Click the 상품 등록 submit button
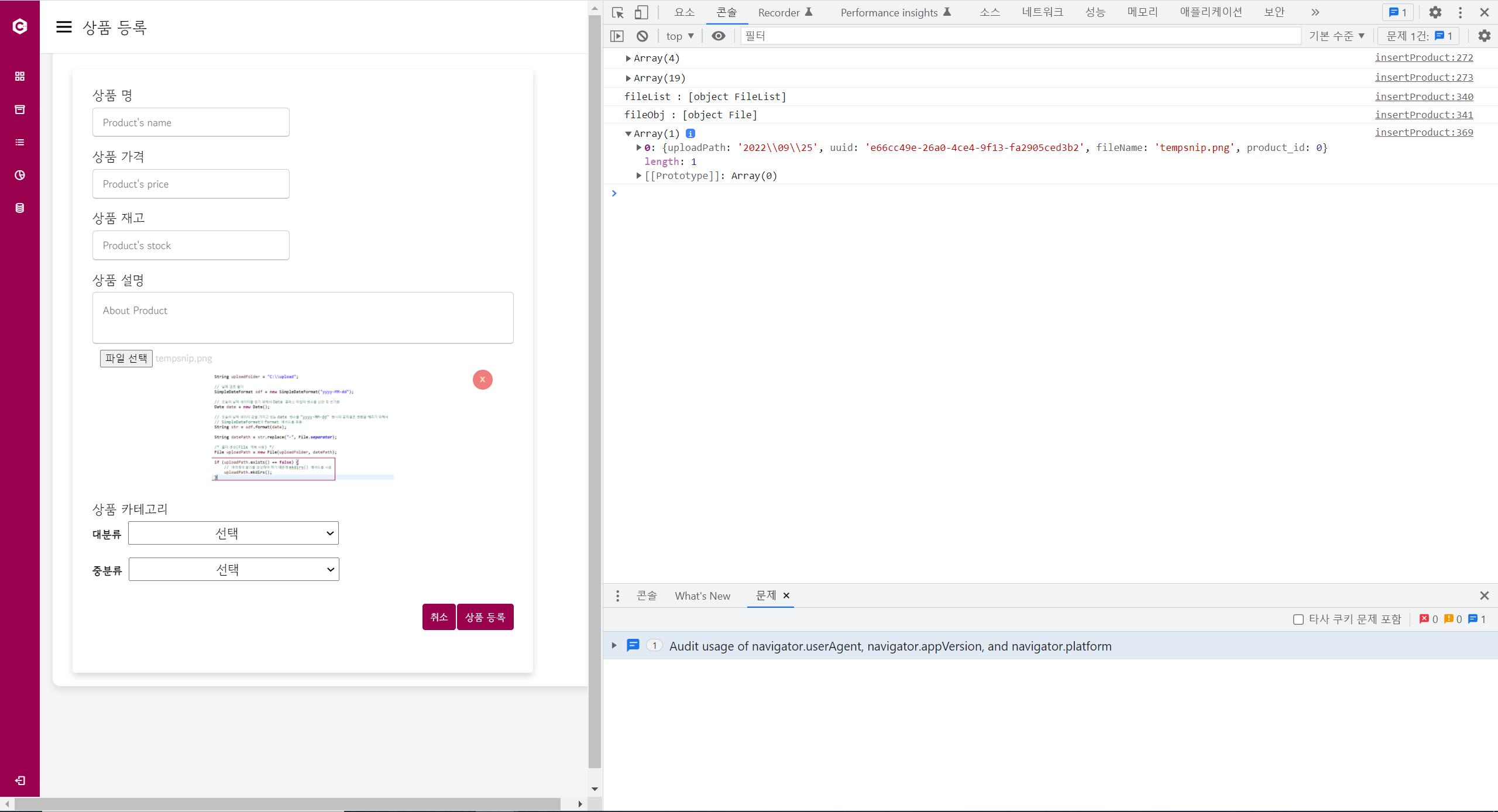This screenshot has width=1498, height=812. 485,617
